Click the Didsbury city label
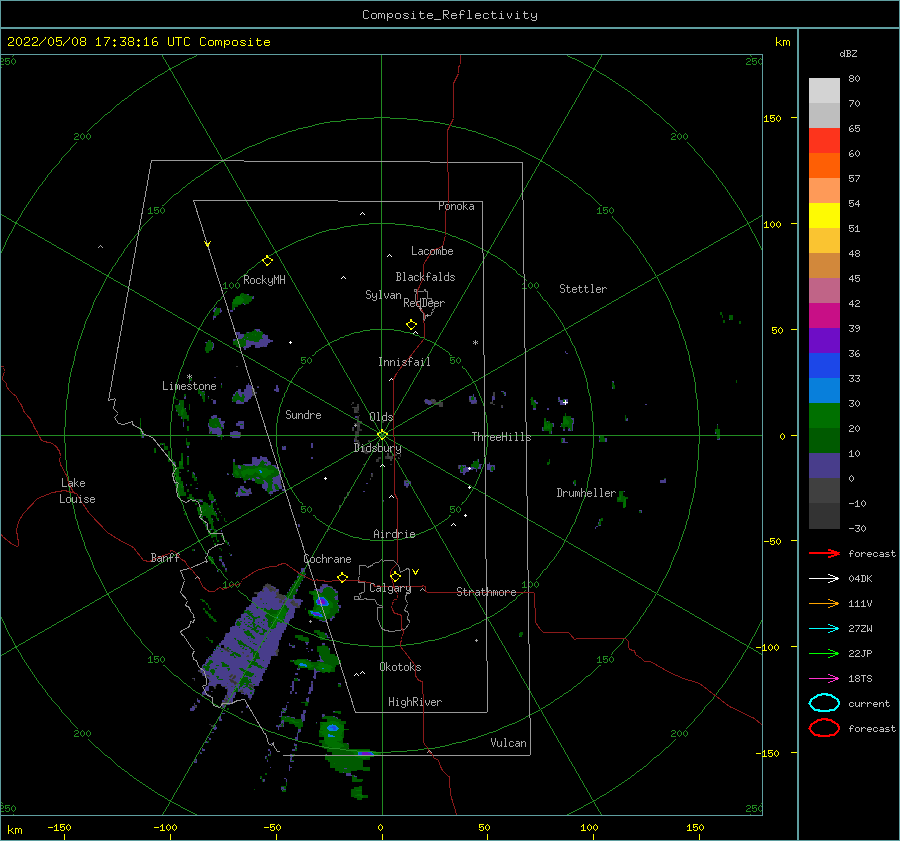 pyautogui.click(x=377, y=448)
